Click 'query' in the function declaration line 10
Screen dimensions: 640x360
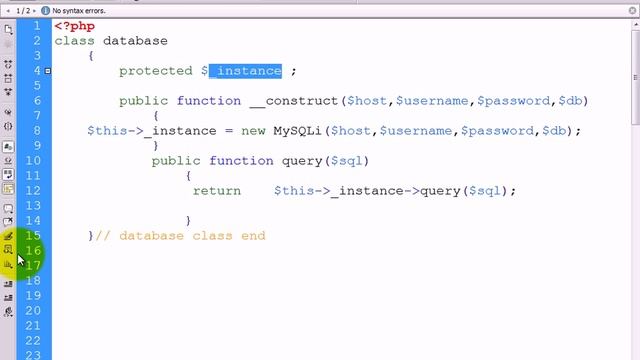point(302,161)
